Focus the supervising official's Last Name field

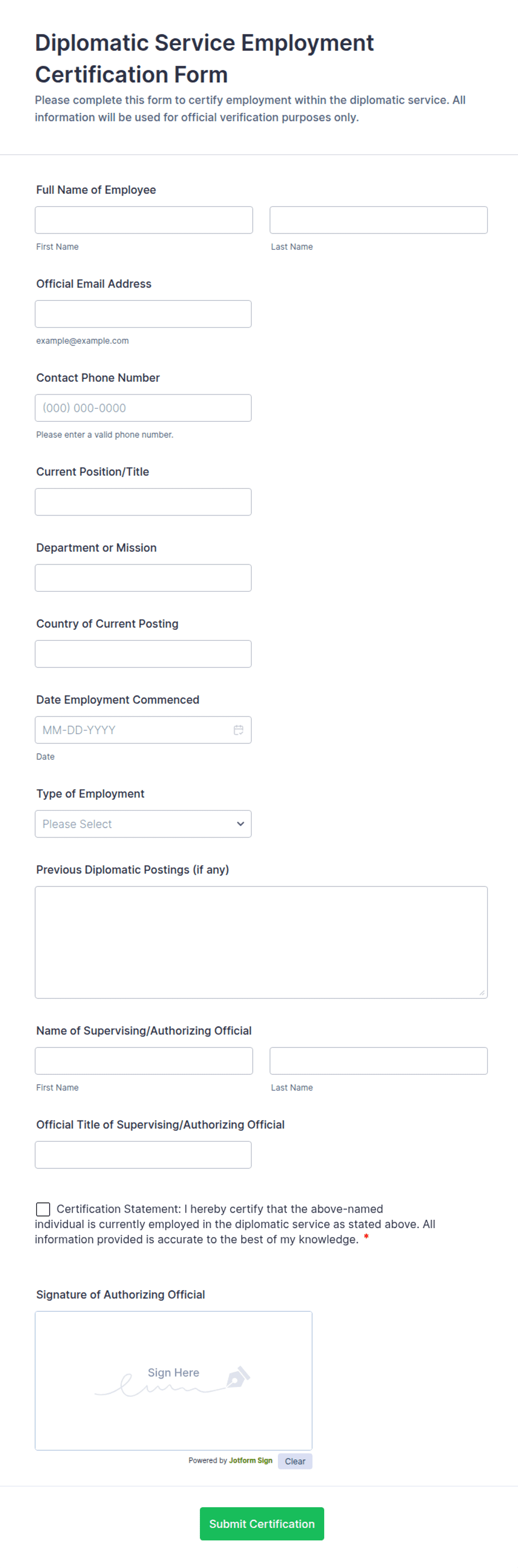(x=379, y=1061)
